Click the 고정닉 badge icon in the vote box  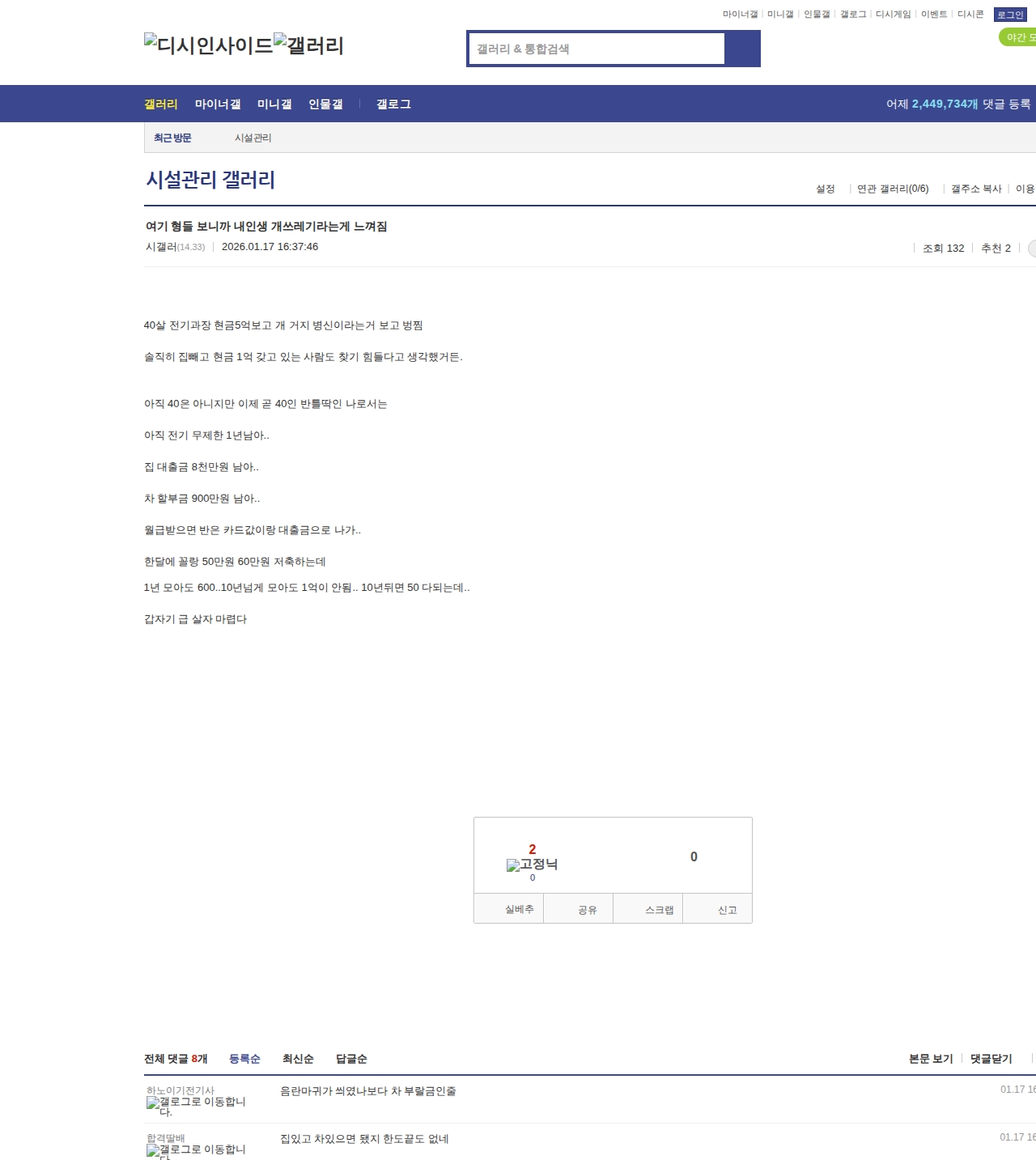(512, 865)
